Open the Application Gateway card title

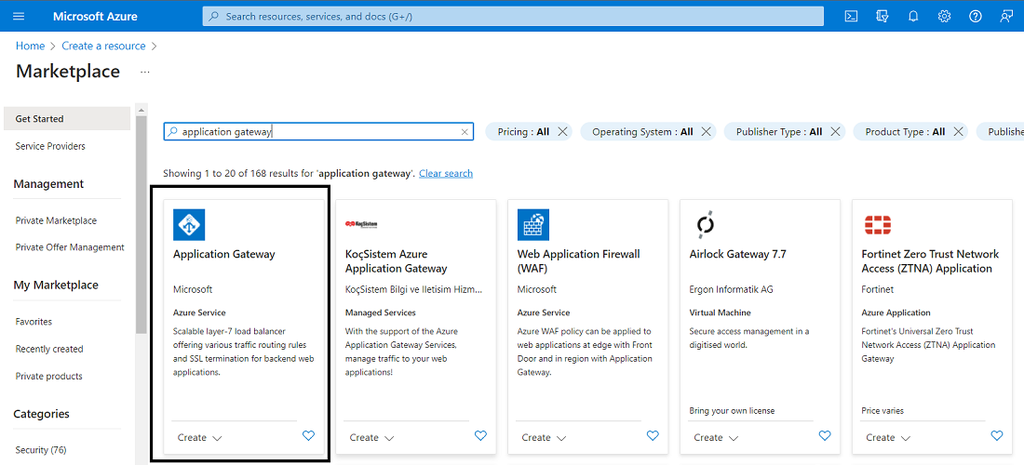pos(224,255)
